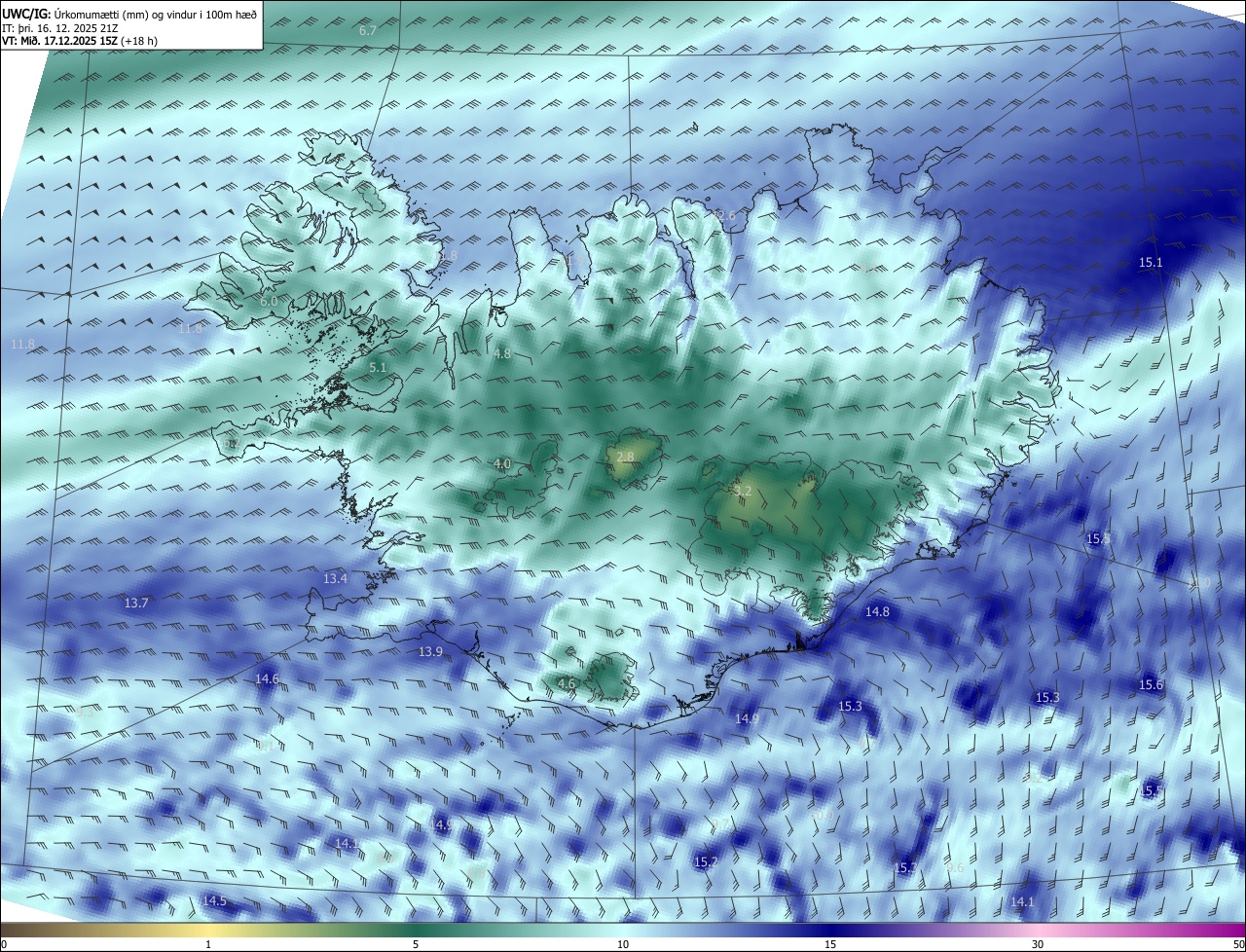
Task: Click the 15.6 value in the east ocean
Action: click(x=1151, y=685)
